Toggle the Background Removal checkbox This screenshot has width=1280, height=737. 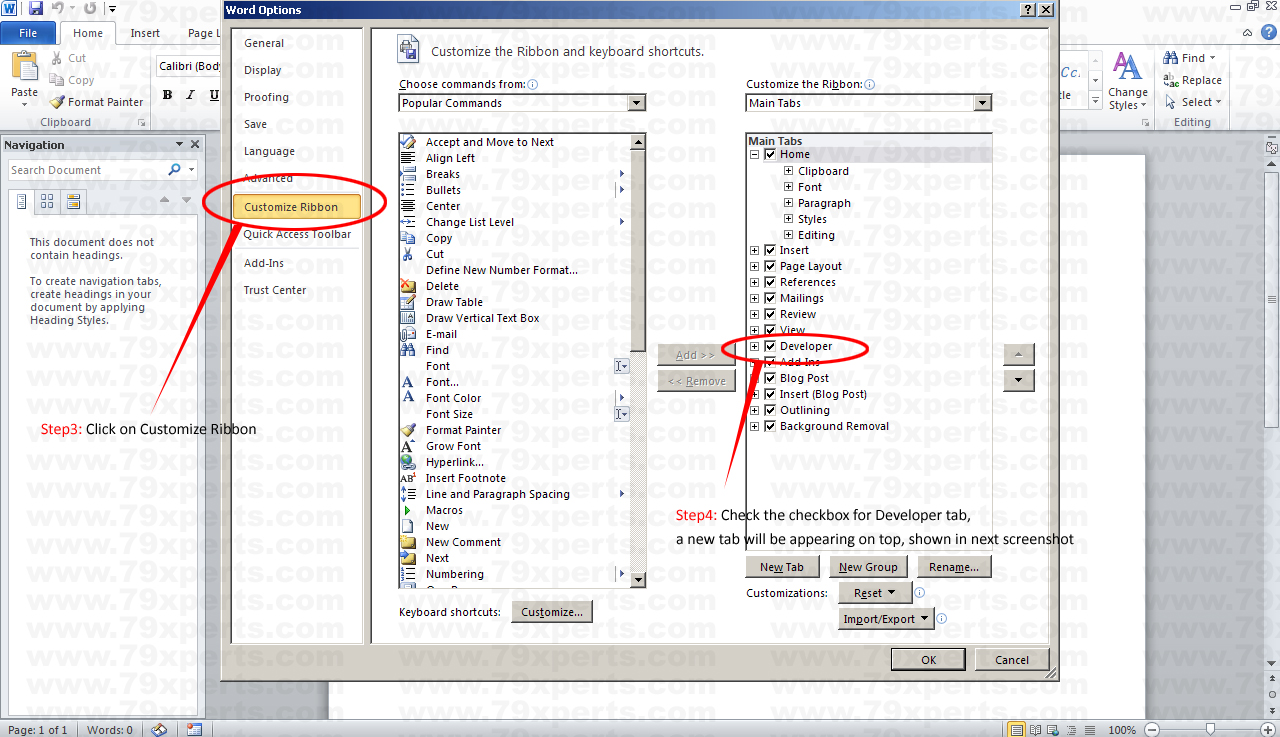pyautogui.click(x=770, y=426)
